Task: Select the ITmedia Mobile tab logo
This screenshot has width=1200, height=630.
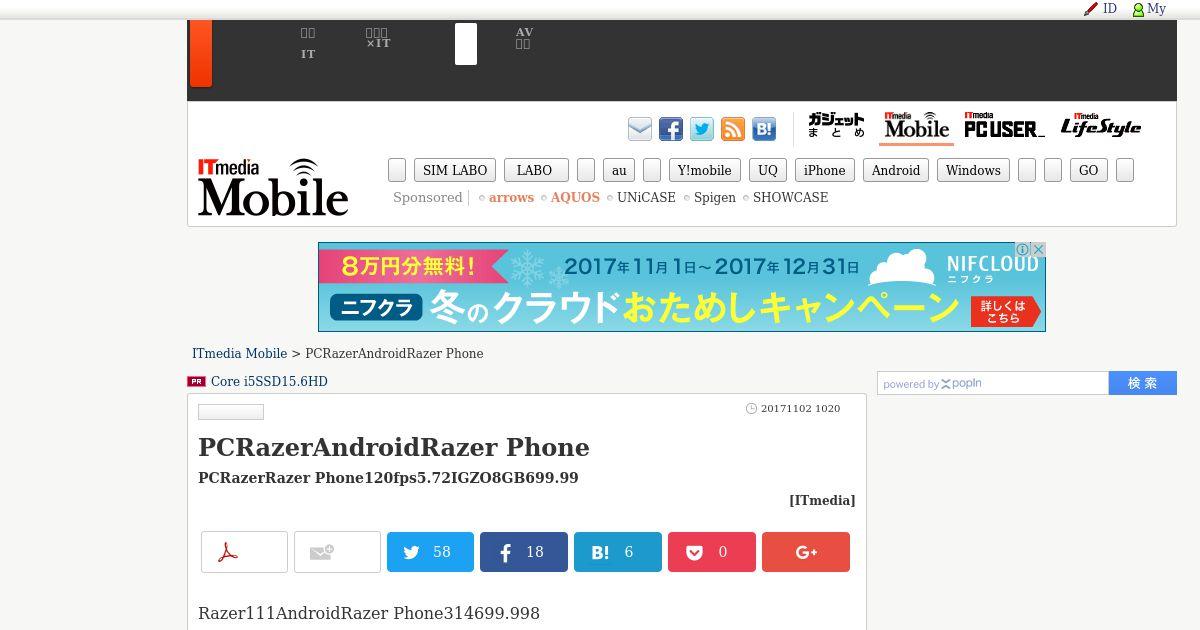Action: click(916, 126)
